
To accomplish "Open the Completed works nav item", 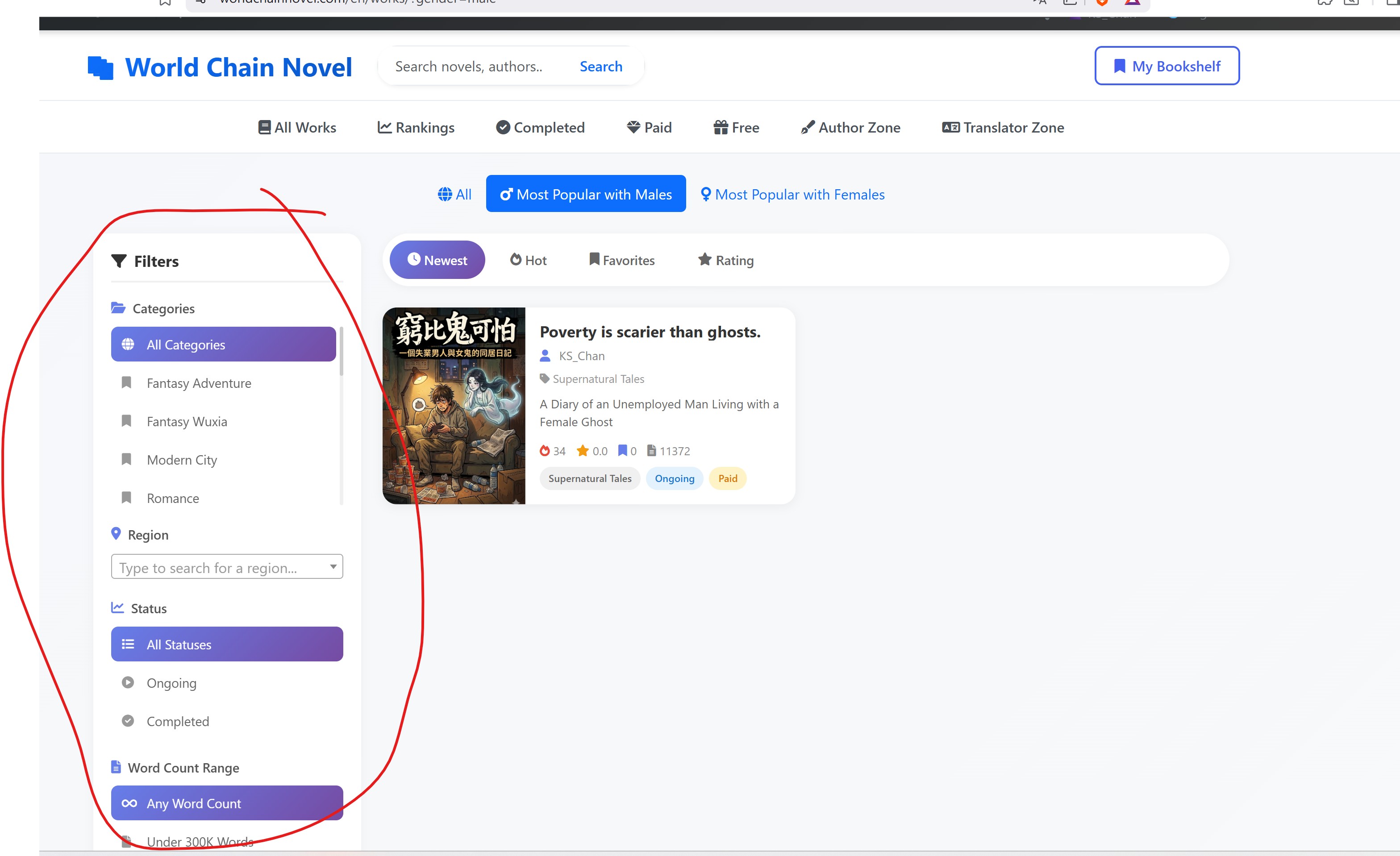I will [540, 127].
